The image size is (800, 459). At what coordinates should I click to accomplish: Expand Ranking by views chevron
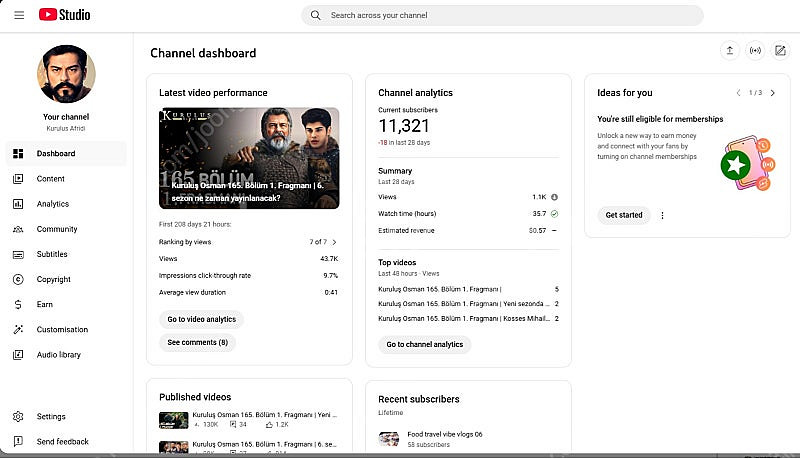point(334,242)
